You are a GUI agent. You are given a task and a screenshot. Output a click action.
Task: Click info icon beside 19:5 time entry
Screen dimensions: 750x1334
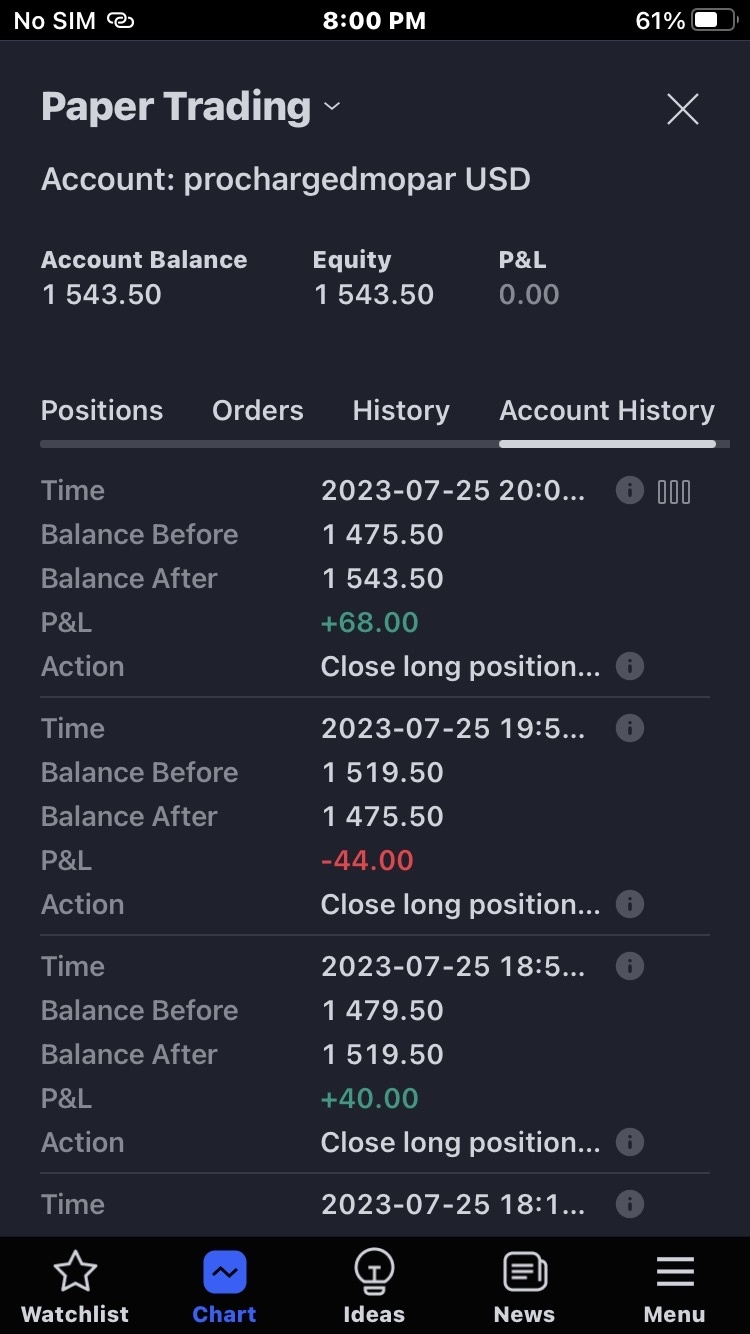pyautogui.click(x=629, y=728)
